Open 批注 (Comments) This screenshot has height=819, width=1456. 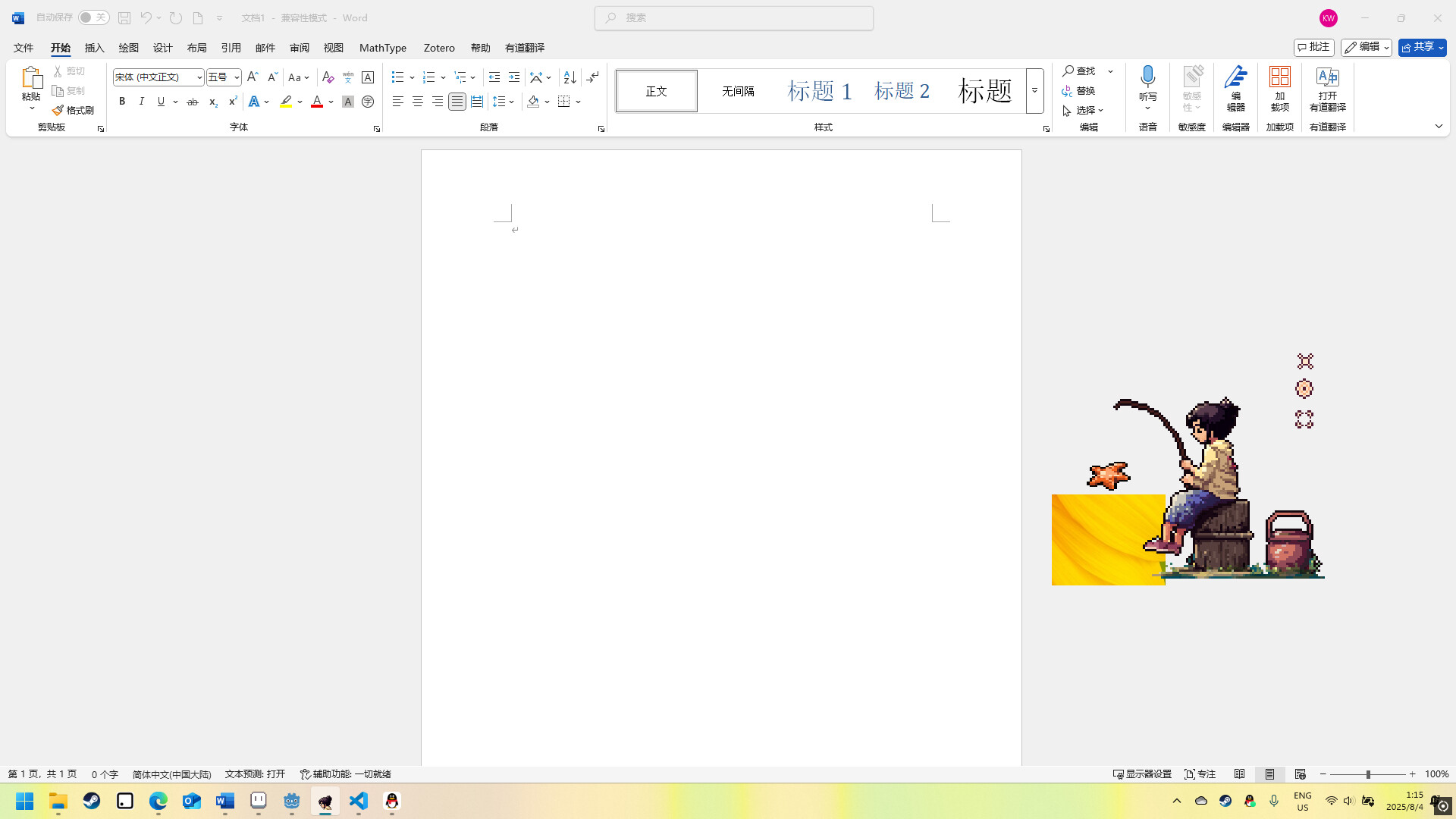point(1314,47)
